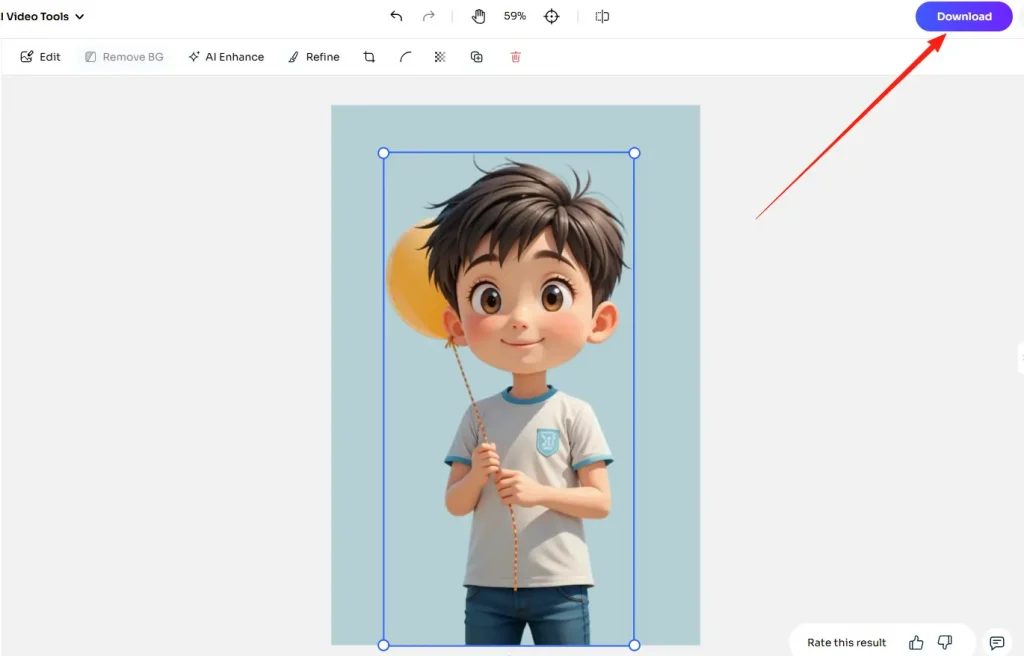Switch to the AI Enhance tool
The width and height of the screenshot is (1024, 656).
coord(226,57)
